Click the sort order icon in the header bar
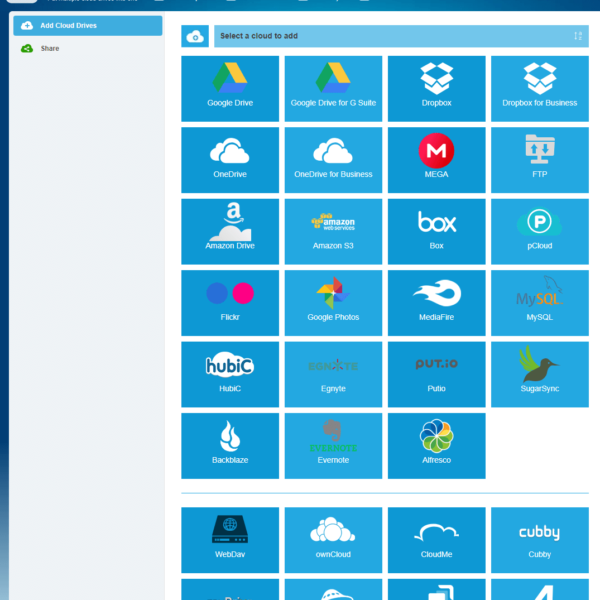 [578, 36]
